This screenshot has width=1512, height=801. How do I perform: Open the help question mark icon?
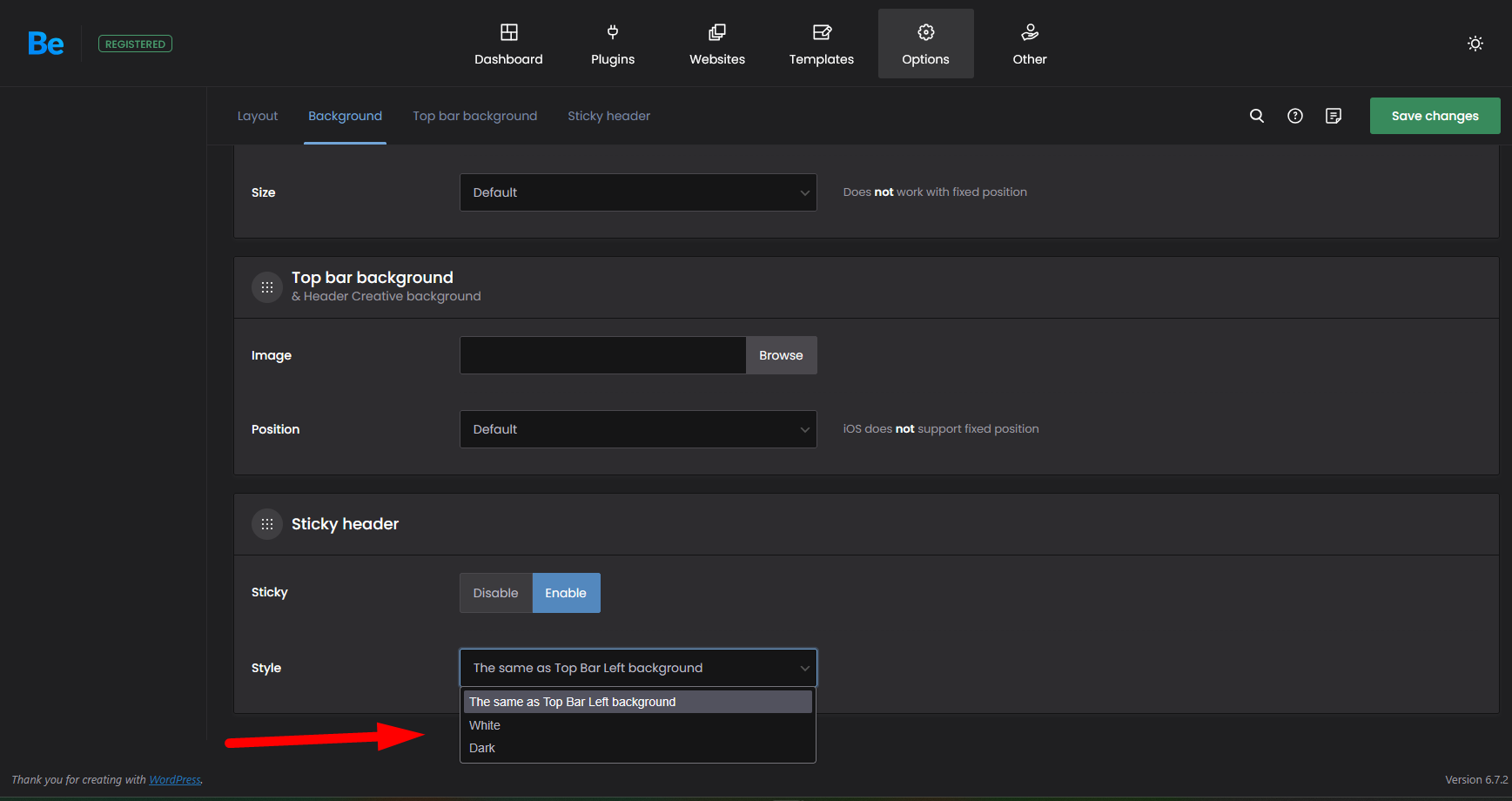point(1294,116)
